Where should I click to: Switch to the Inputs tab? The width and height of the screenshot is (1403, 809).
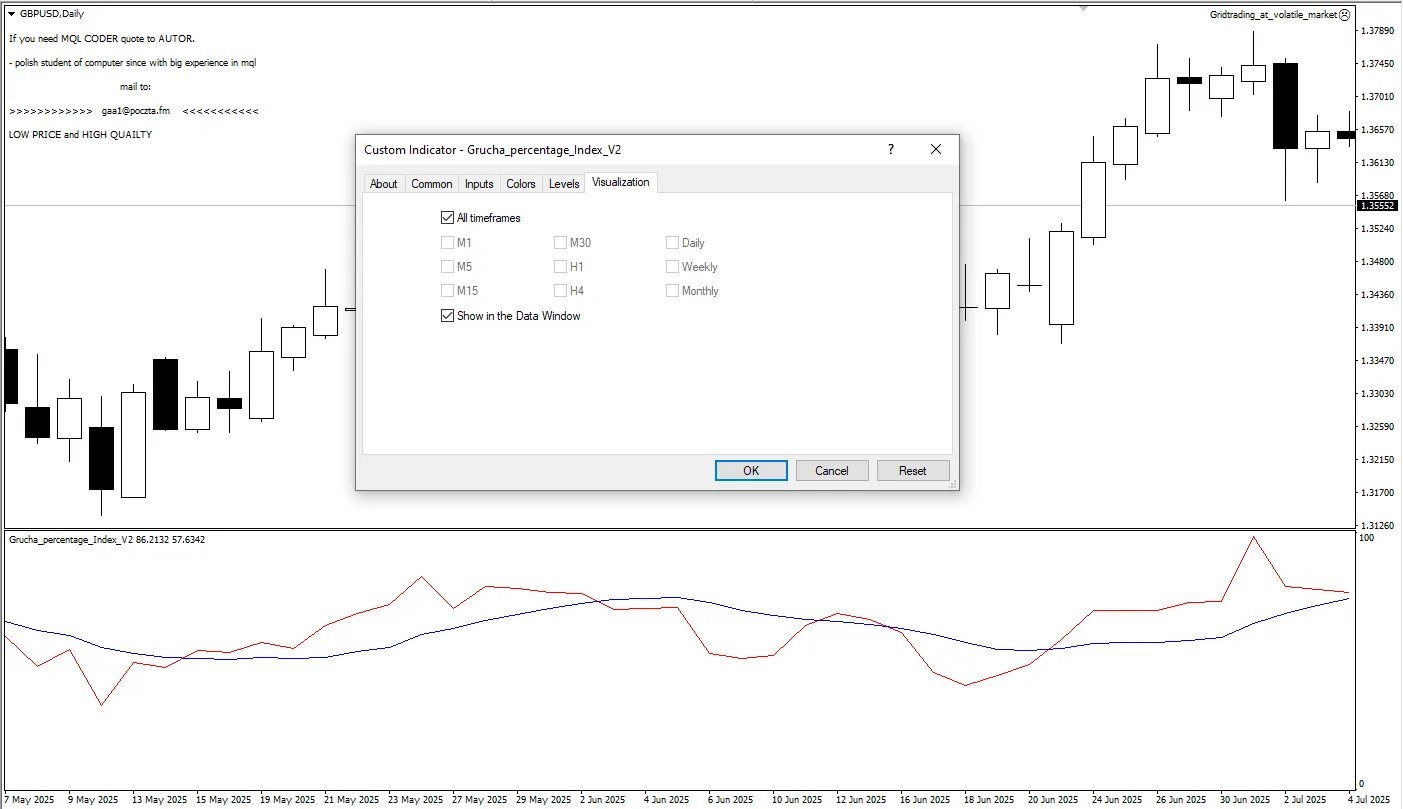click(x=479, y=184)
